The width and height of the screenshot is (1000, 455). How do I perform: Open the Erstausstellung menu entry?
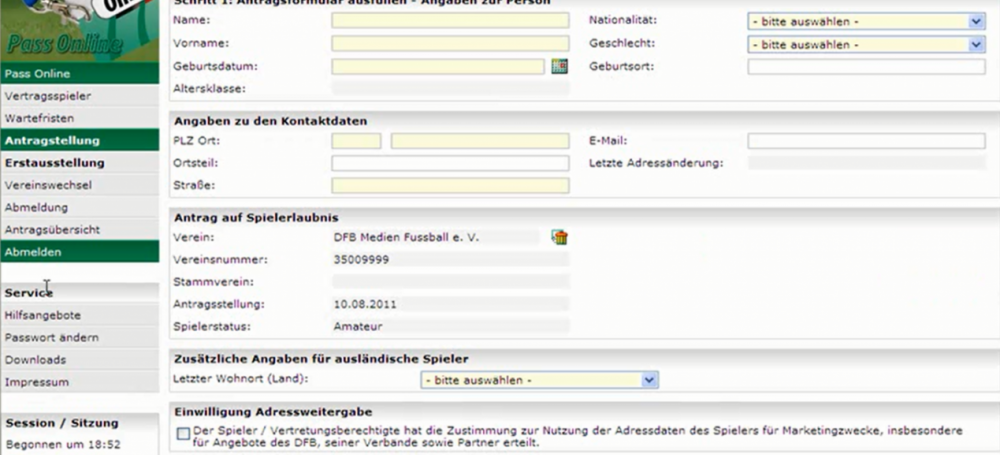(x=80, y=163)
